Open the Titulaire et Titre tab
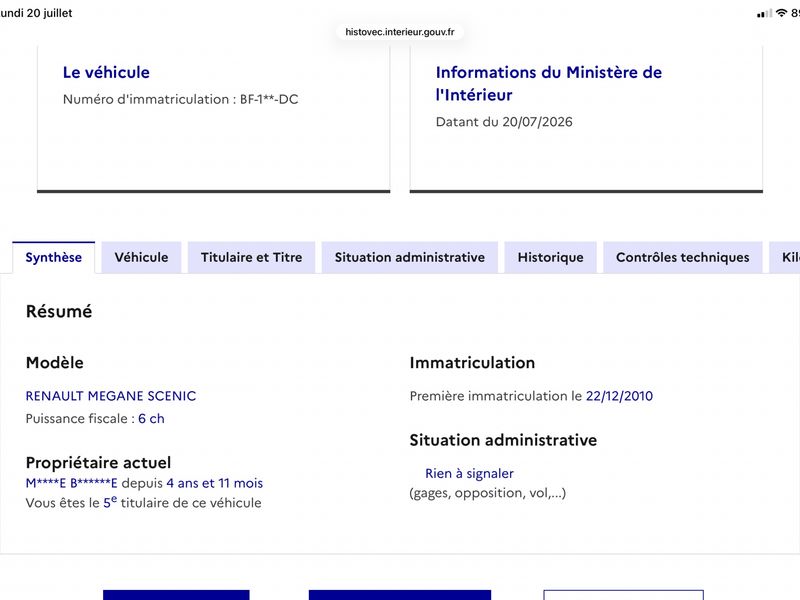Image resolution: width=800 pixels, height=600 pixels. pyautogui.click(x=252, y=257)
